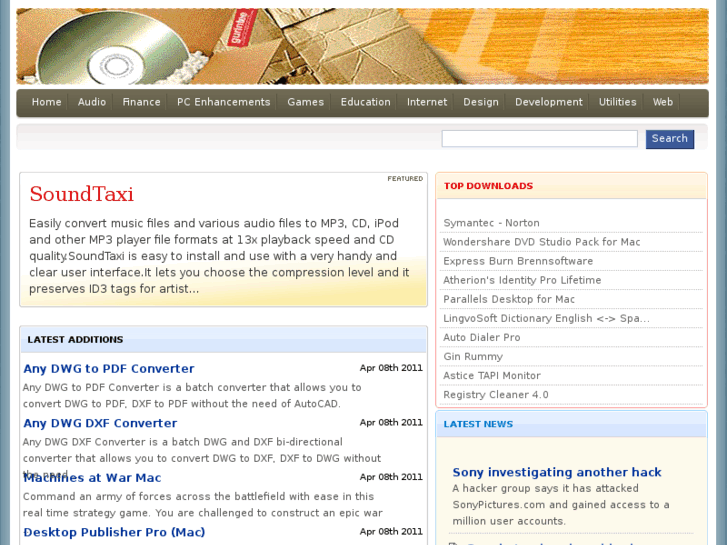Image resolution: width=727 pixels, height=545 pixels.
Task: Open Express Burn Brennsoftware download
Action: [518, 261]
